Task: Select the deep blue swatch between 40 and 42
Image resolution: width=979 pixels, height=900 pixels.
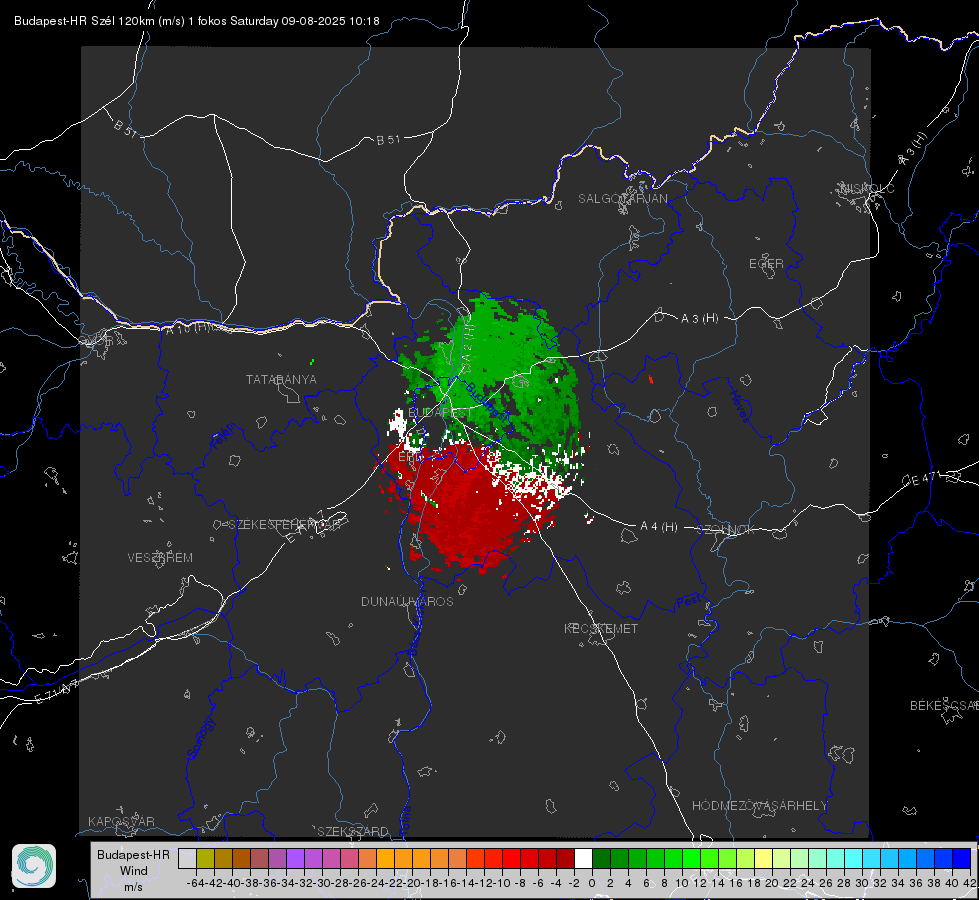Action: click(961, 858)
